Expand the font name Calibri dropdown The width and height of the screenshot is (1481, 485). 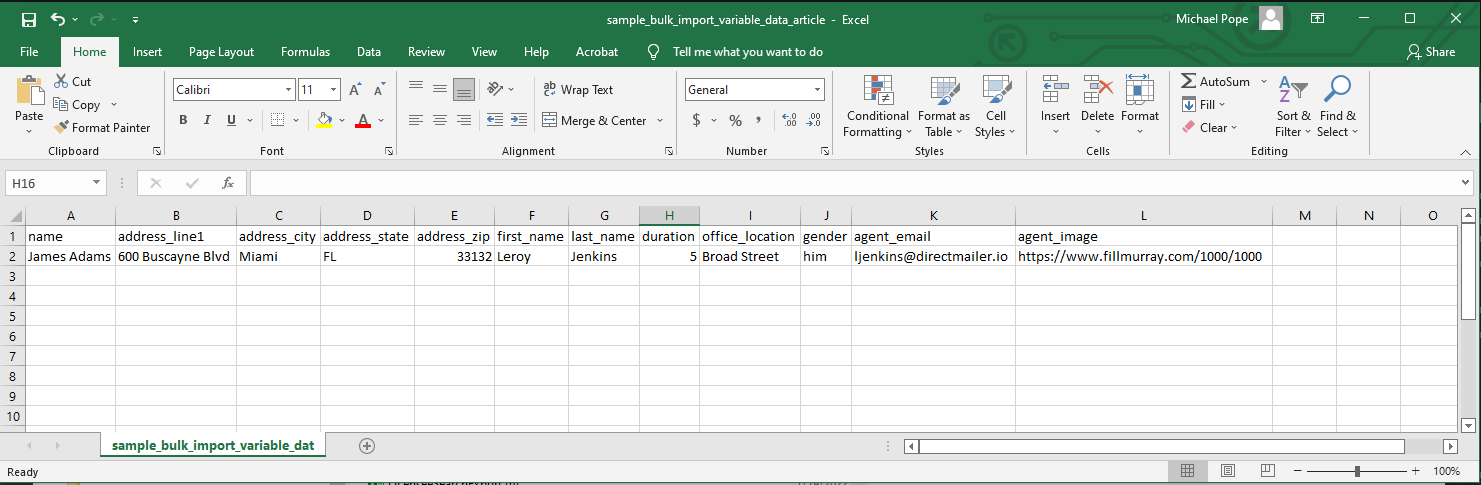288,90
